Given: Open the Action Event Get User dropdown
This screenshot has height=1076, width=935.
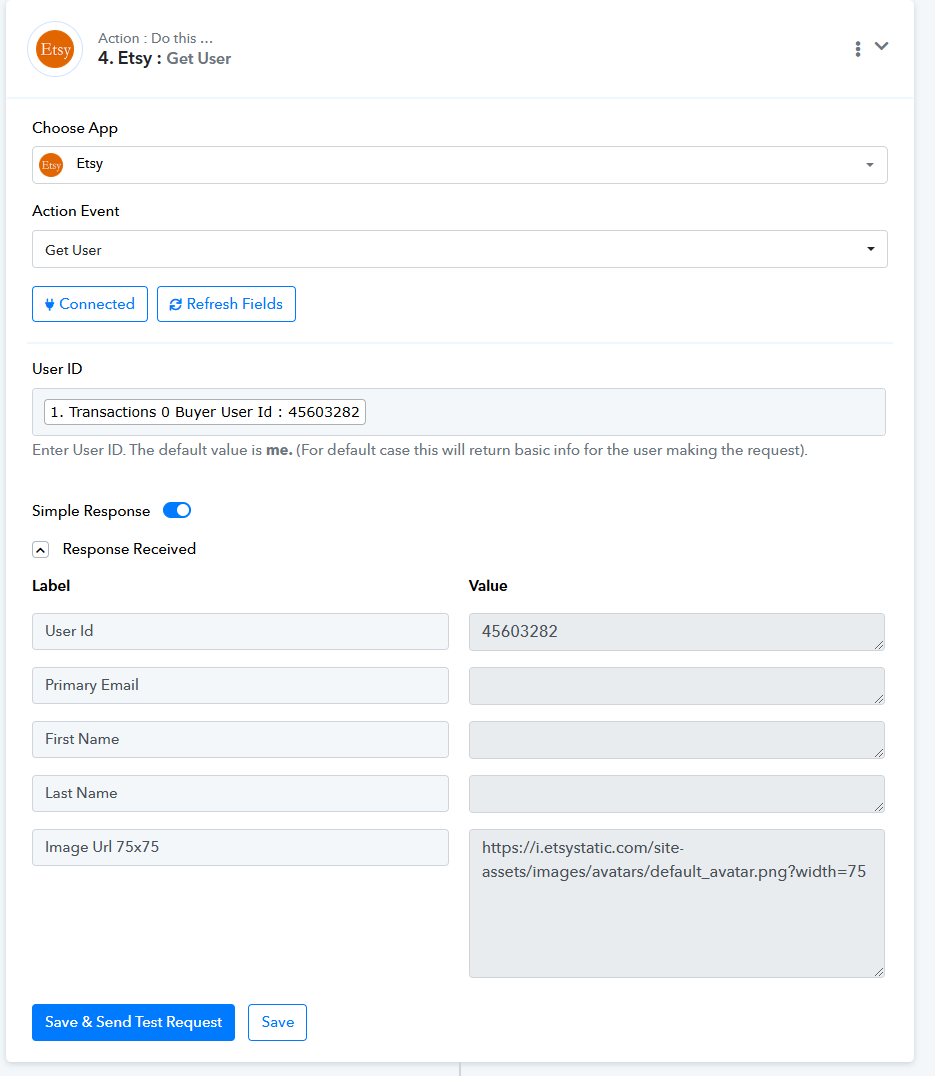Looking at the screenshot, I should [x=460, y=249].
